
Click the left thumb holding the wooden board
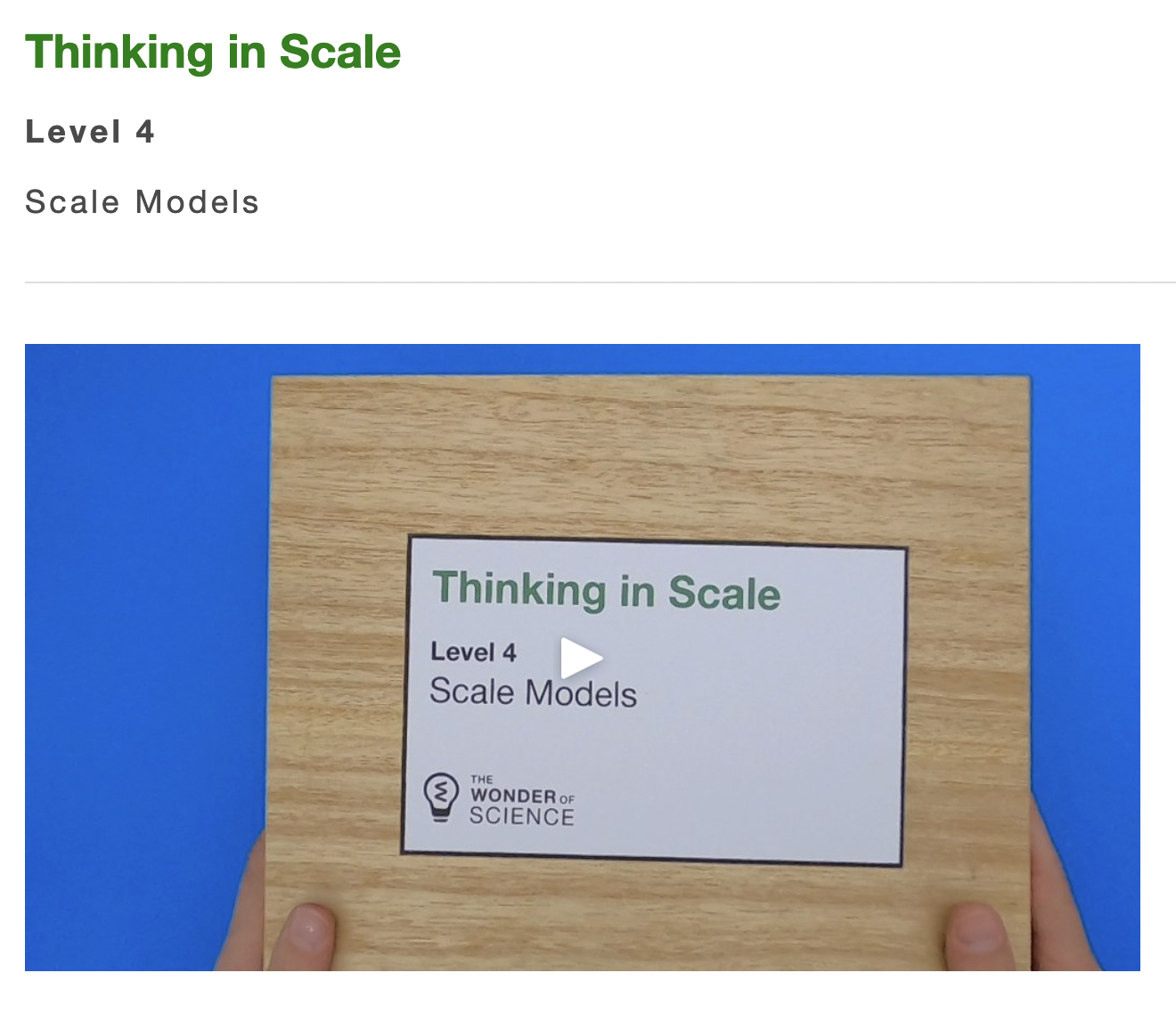(301, 937)
